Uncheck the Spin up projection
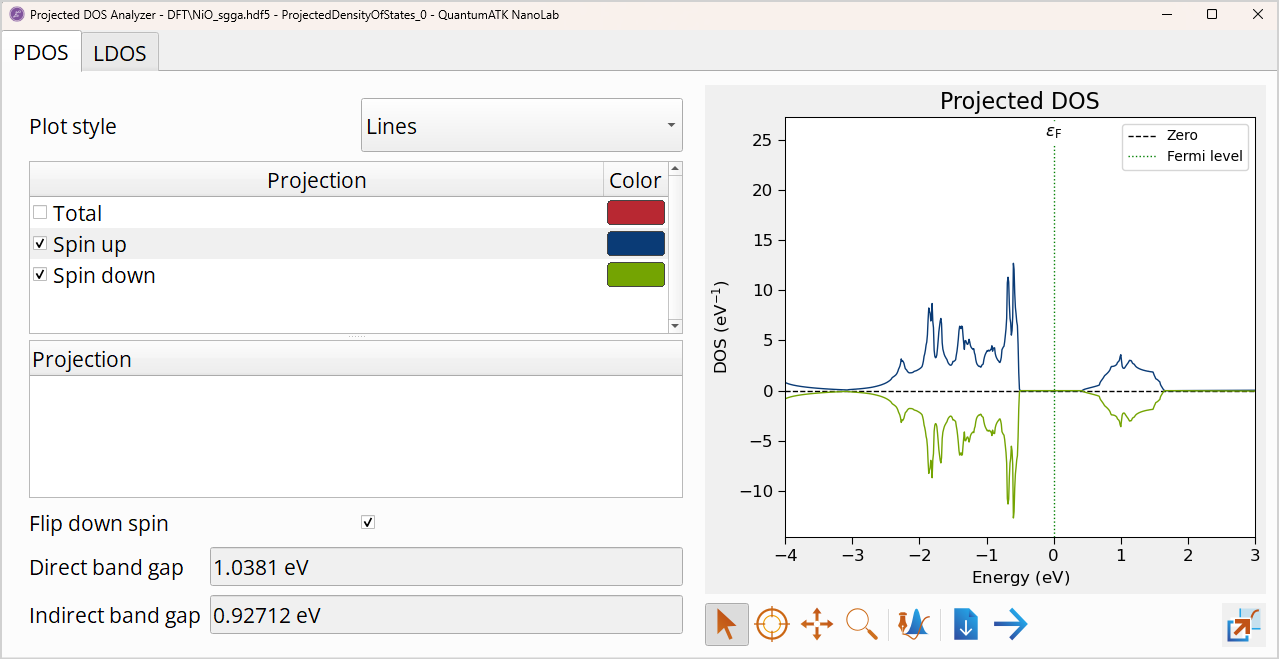The width and height of the screenshot is (1279, 659). click(40, 244)
